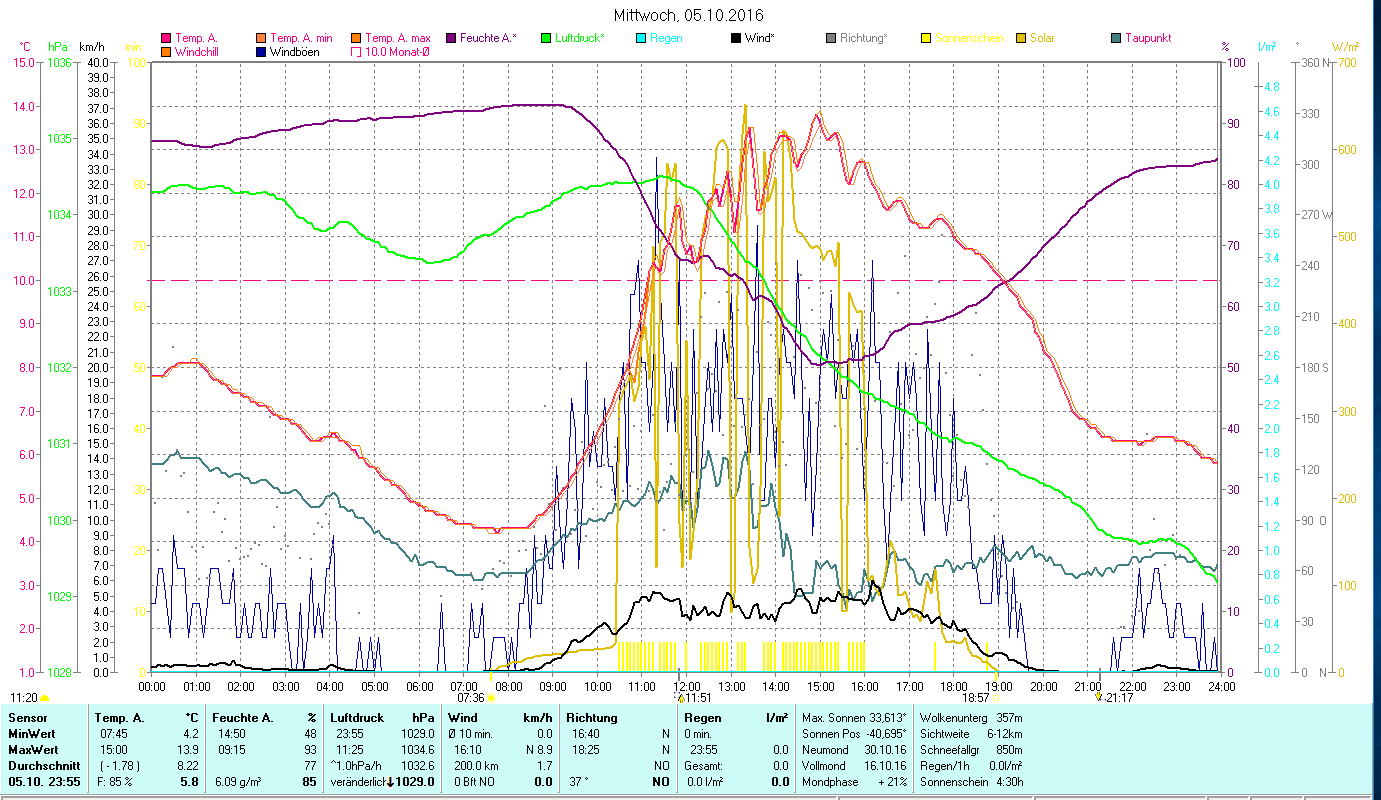1381x800 pixels.
Task: Click the 10.0 Monat-Ø legend label
Action: click(397, 51)
